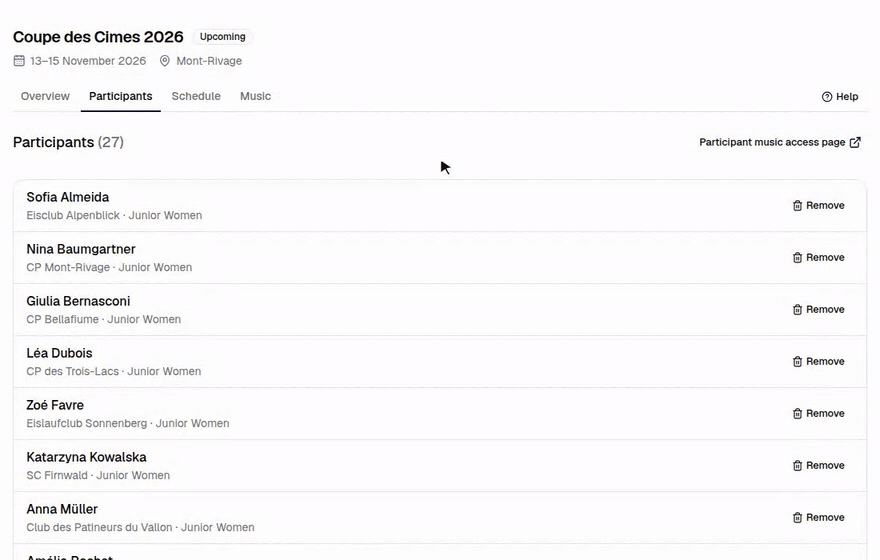Click the Participants (27) heading
This screenshot has width=880, height=560.
[68, 142]
